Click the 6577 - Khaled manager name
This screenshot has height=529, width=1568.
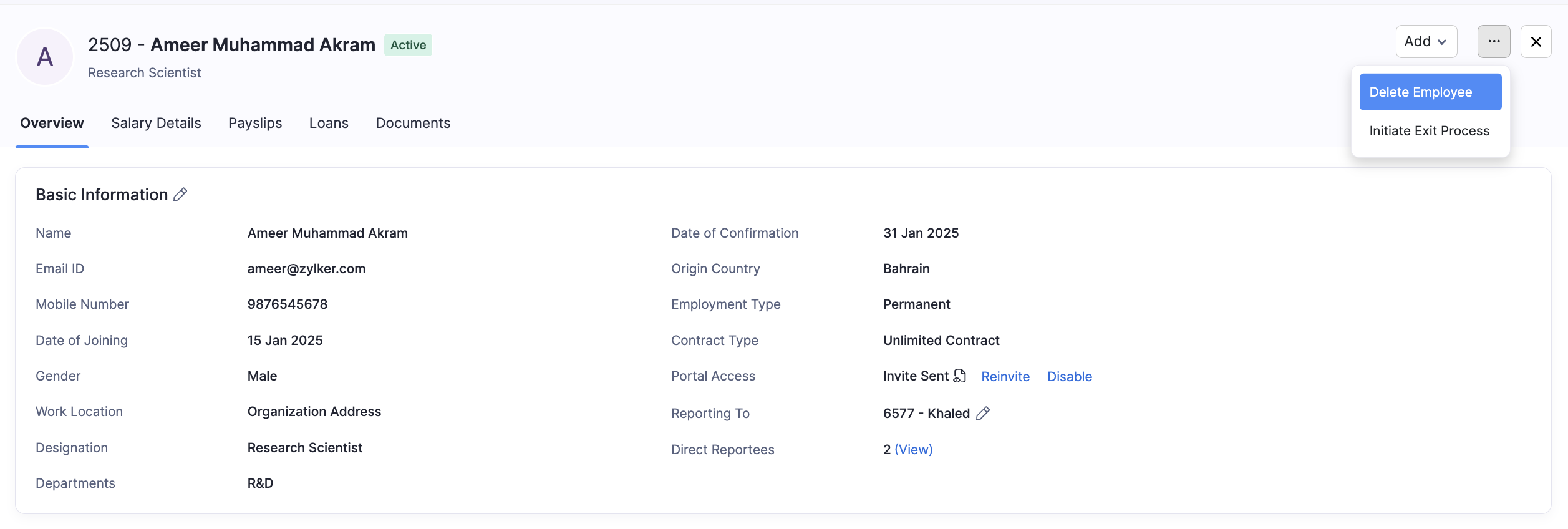pos(926,414)
